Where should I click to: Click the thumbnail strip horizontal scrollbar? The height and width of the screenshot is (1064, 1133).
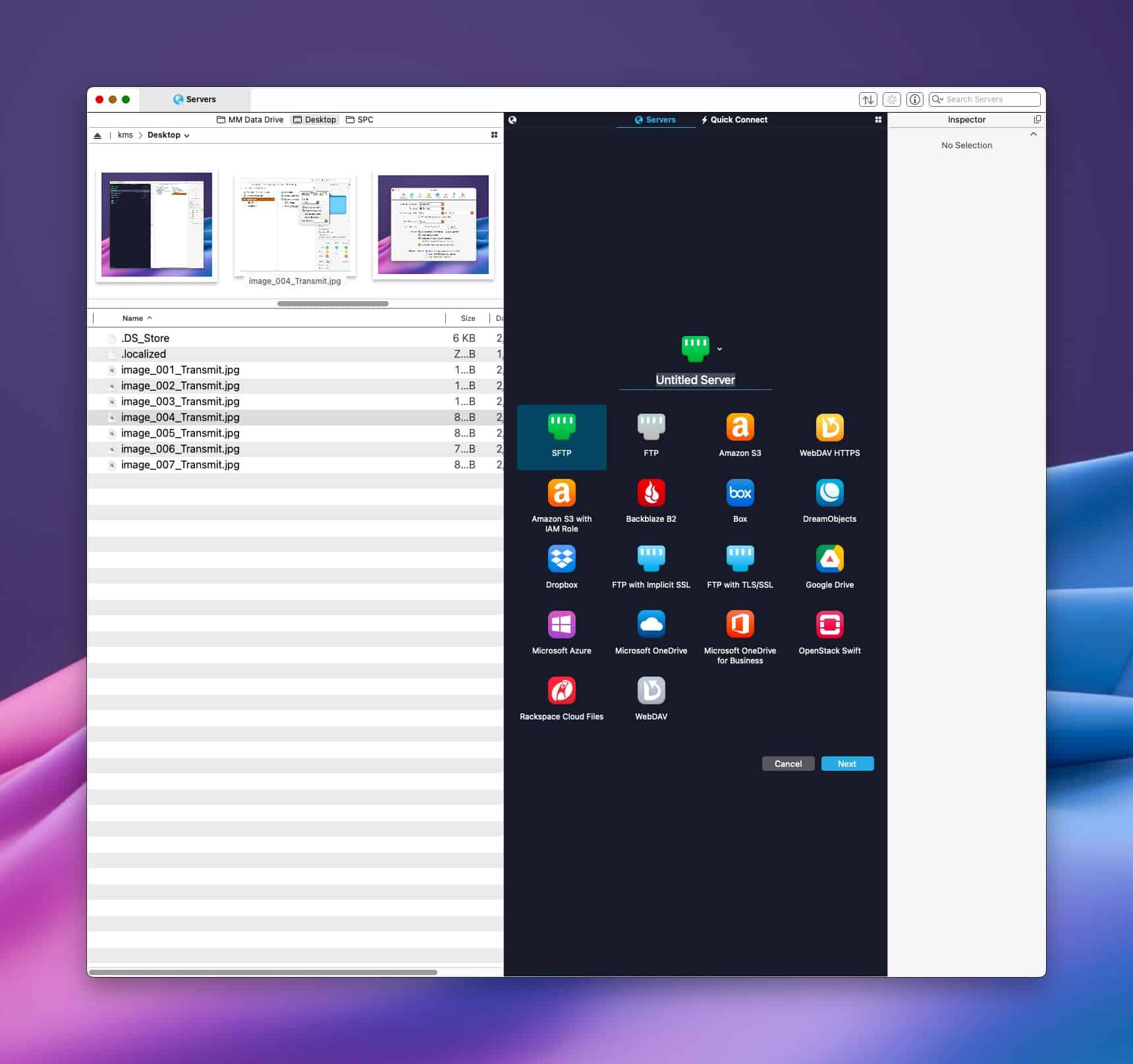coord(333,304)
